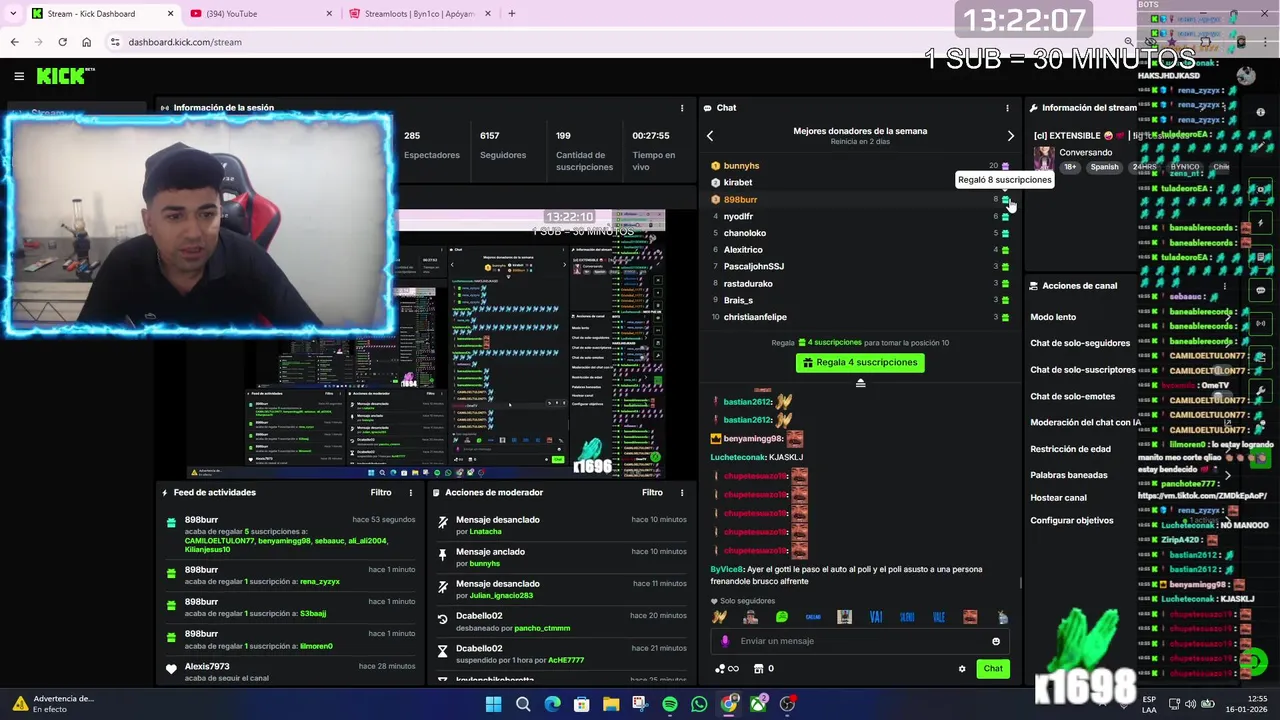Select PascaljohnSSJ in the top donors list
This screenshot has height=720, width=1280.
pyautogui.click(x=754, y=267)
